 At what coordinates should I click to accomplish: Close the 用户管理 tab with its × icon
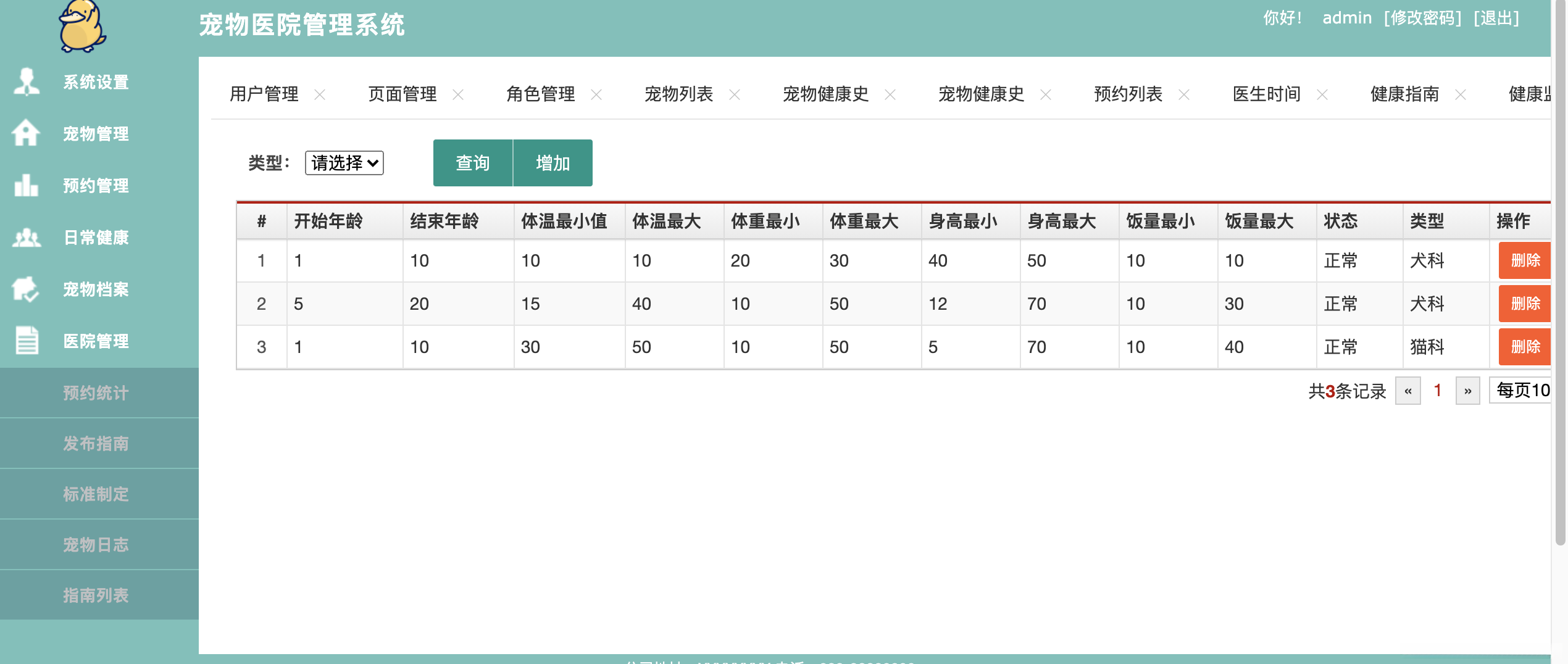point(320,96)
